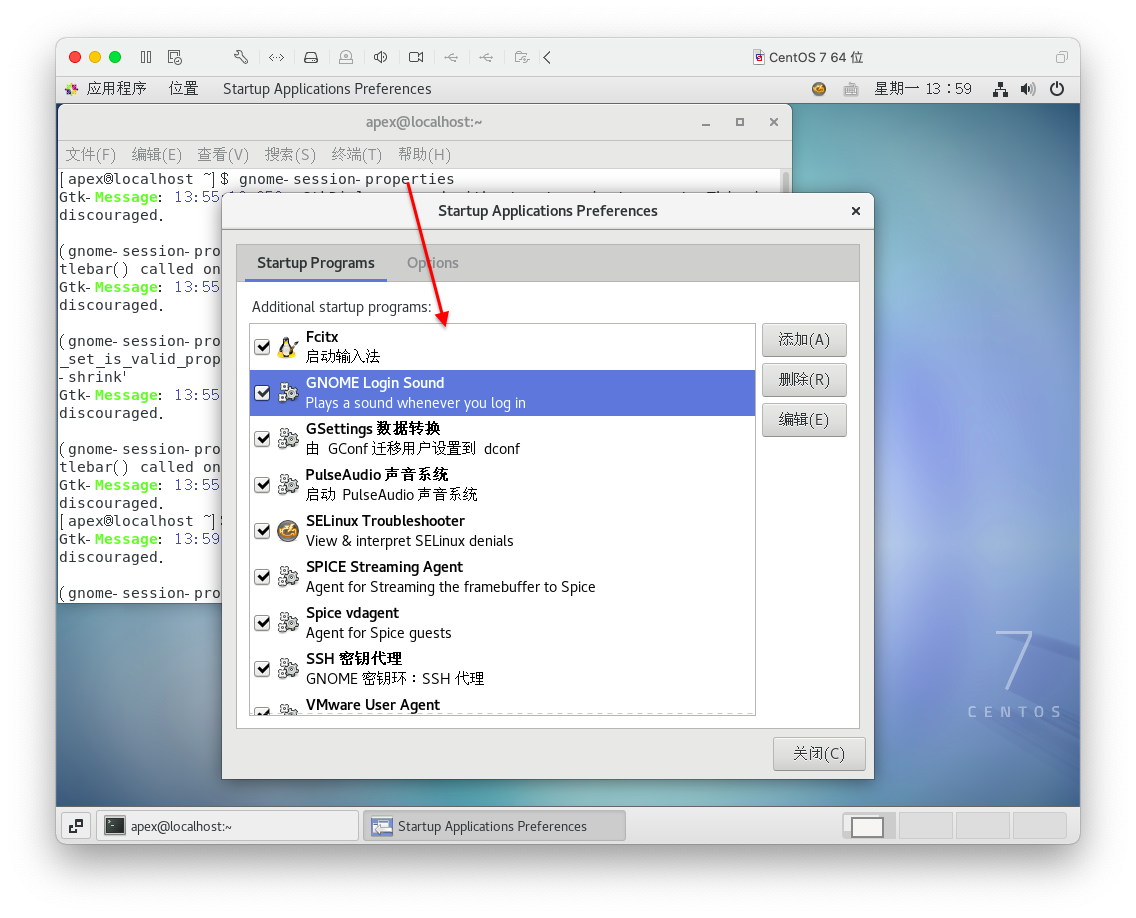Click the Spice vdagent gear icon
This screenshot has height=918, width=1136.
click(x=288, y=623)
